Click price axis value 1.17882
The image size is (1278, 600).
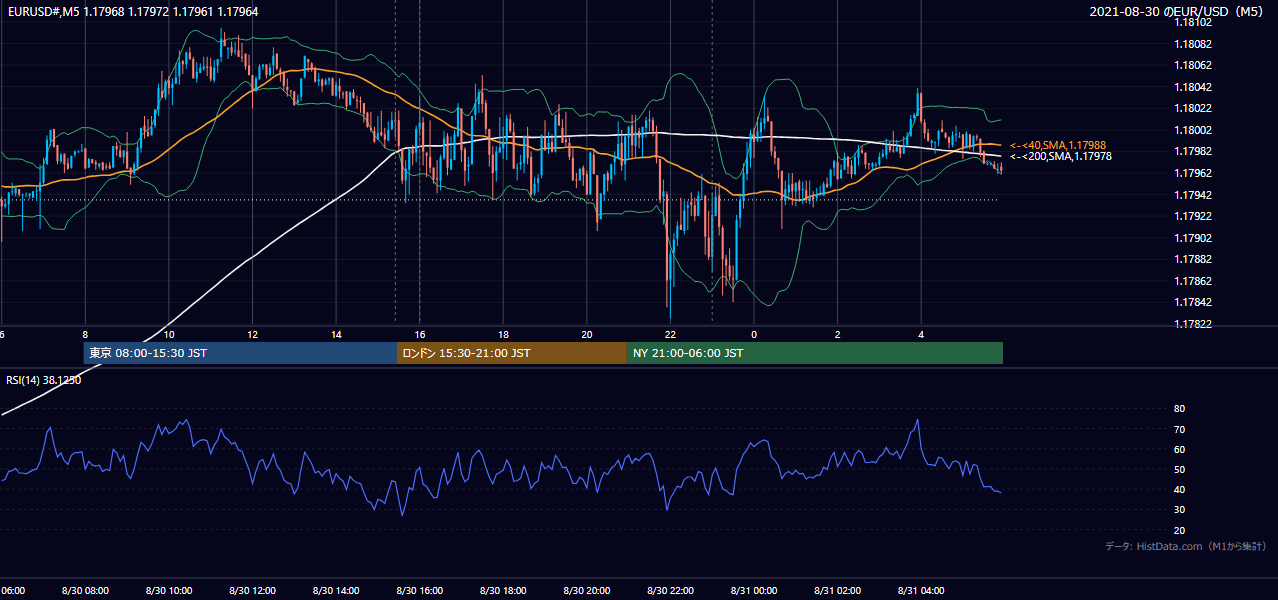point(1193,260)
